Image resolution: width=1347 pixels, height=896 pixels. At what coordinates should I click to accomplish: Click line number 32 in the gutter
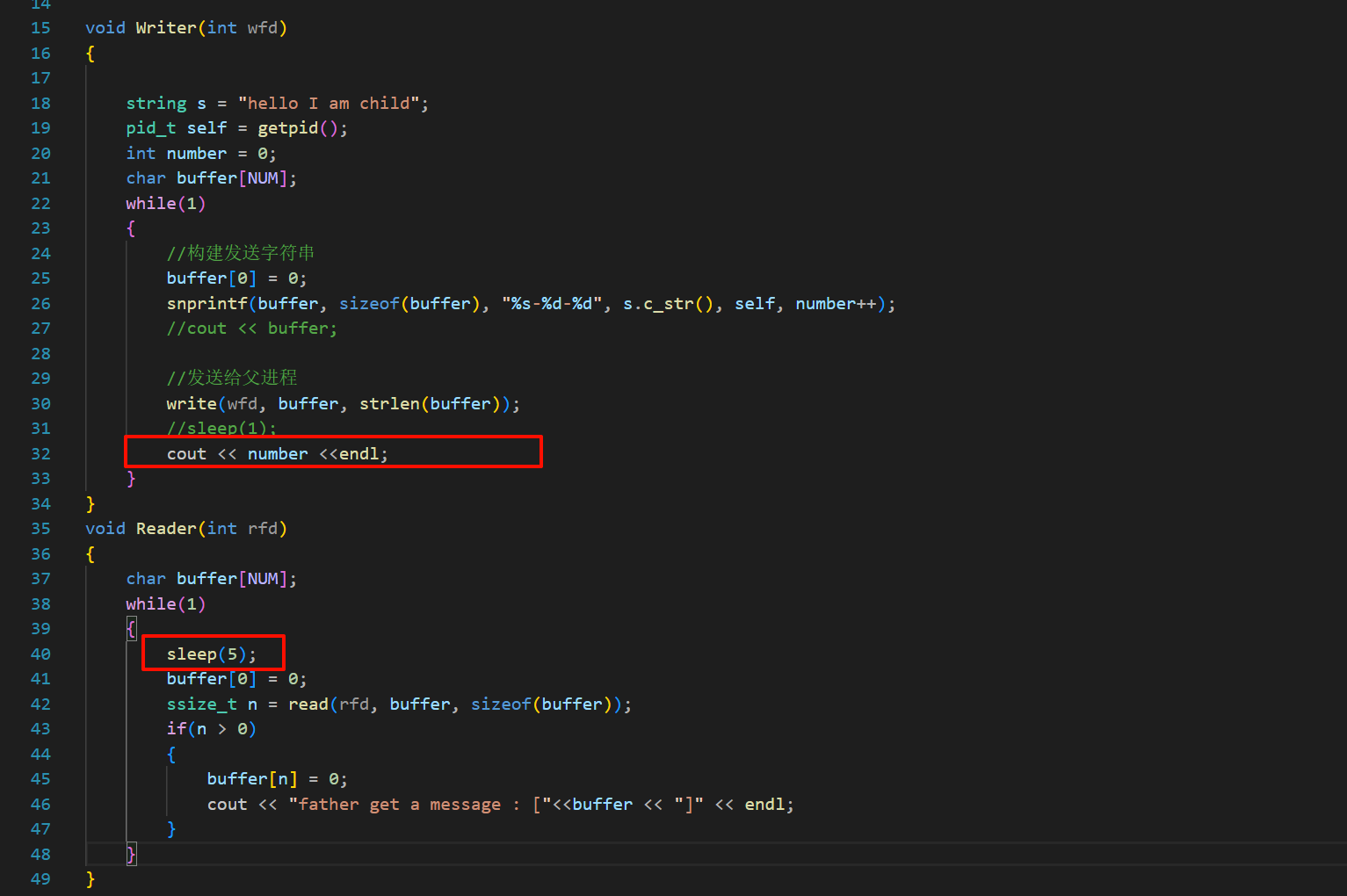pyautogui.click(x=40, y=454)
